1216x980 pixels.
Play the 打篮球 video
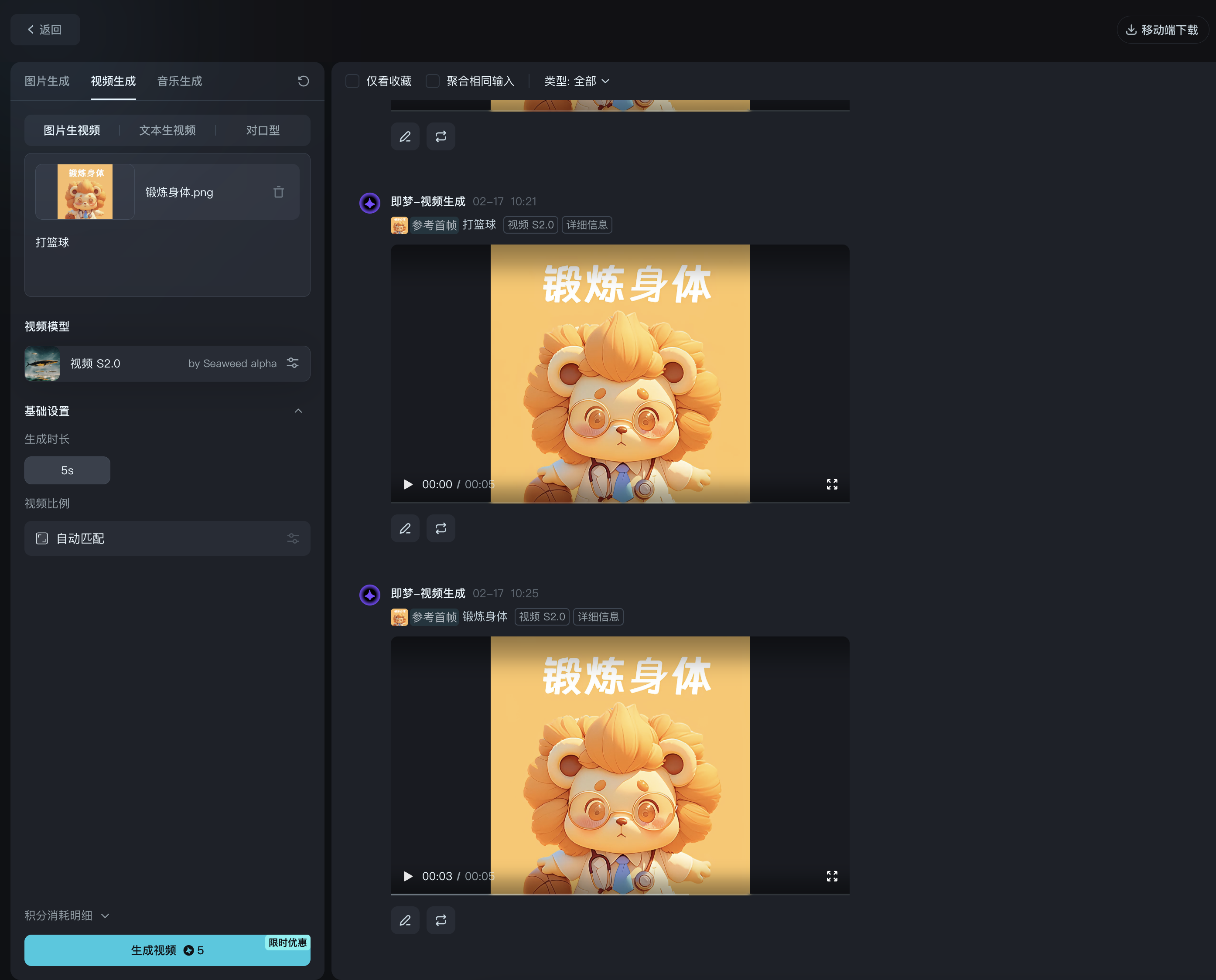(408, 484)
